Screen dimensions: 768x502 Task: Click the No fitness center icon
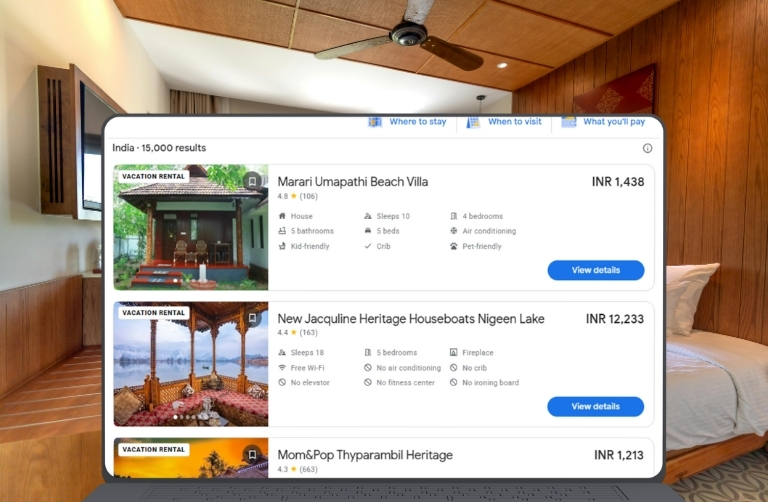(x=368, y=382)
